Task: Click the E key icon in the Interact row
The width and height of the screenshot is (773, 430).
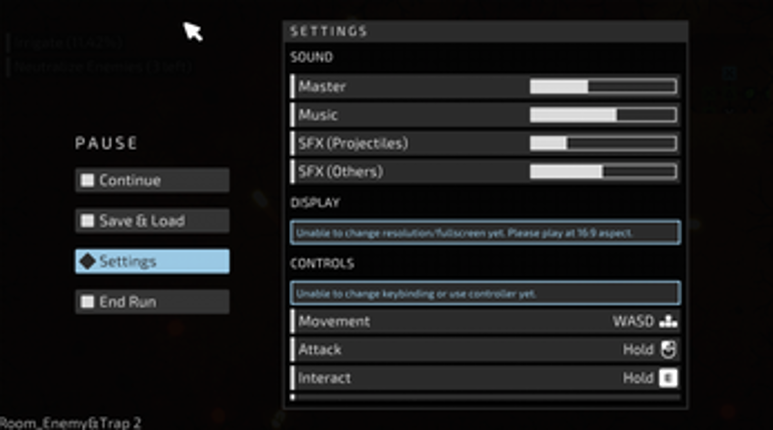Action: (x=668, y=378)
